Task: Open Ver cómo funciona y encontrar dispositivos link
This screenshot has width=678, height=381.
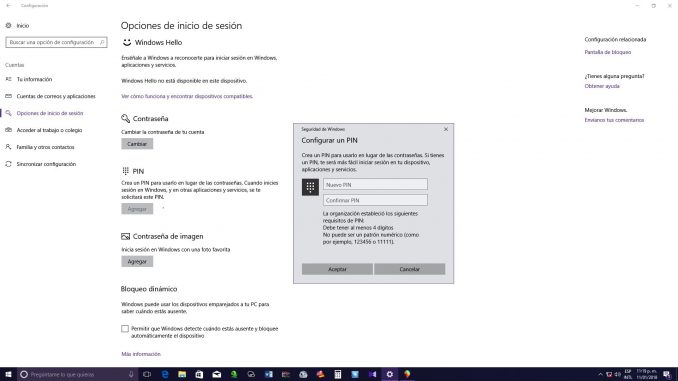Action: click(x=187, y=96)
